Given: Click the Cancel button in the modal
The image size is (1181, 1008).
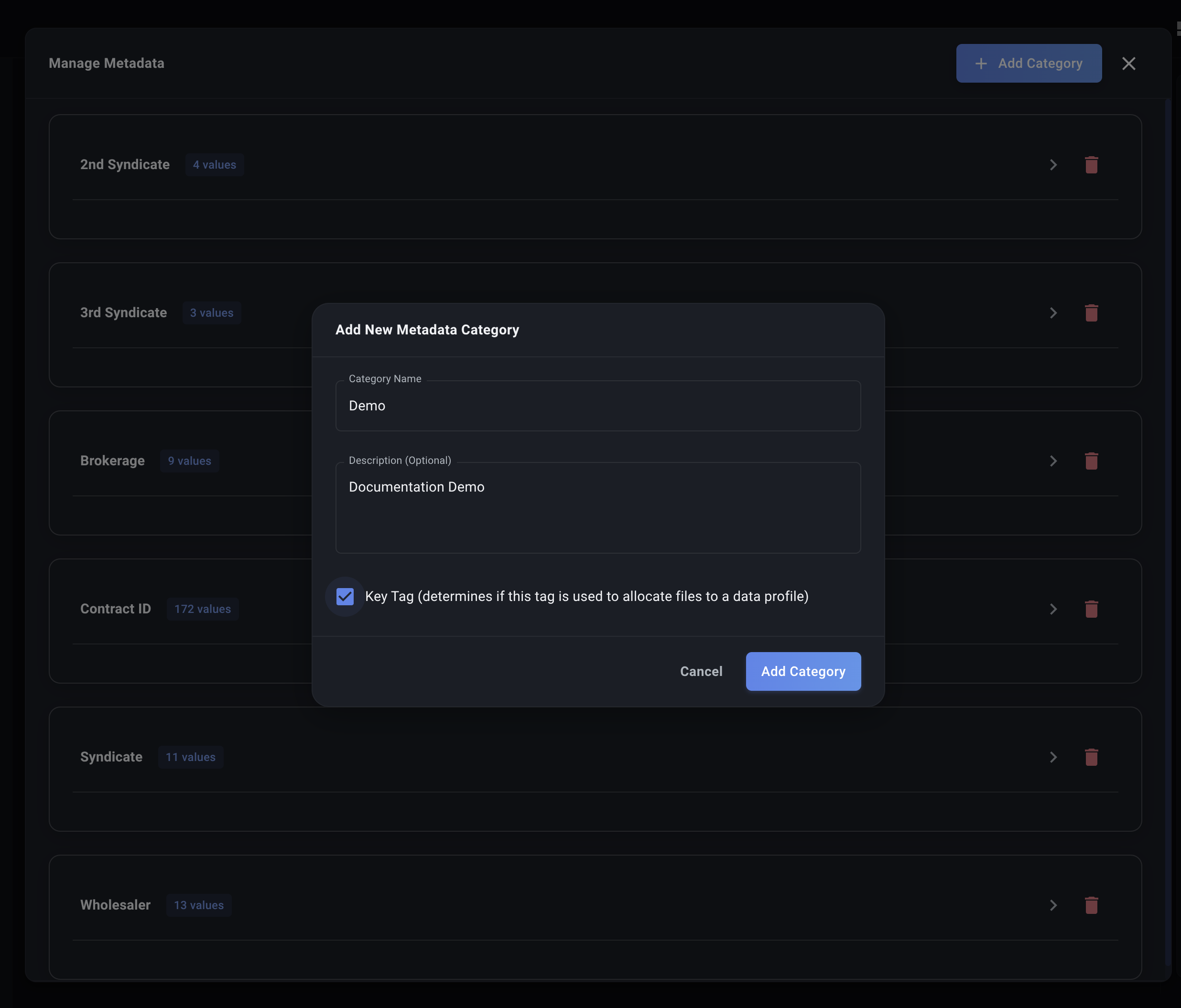Looking at the screenshot, I should point(701,671).
